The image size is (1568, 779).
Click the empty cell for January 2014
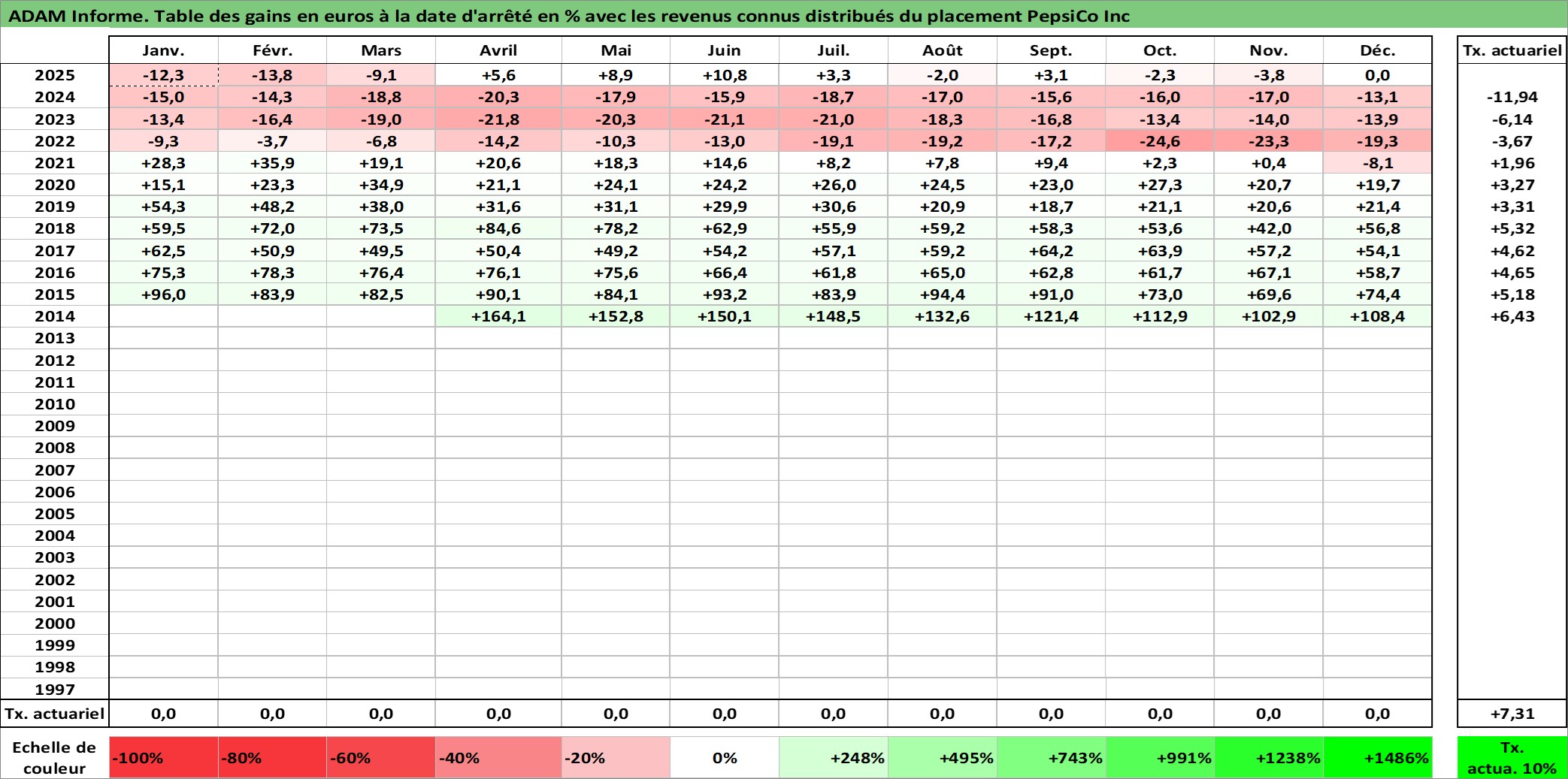coord(163,316)
